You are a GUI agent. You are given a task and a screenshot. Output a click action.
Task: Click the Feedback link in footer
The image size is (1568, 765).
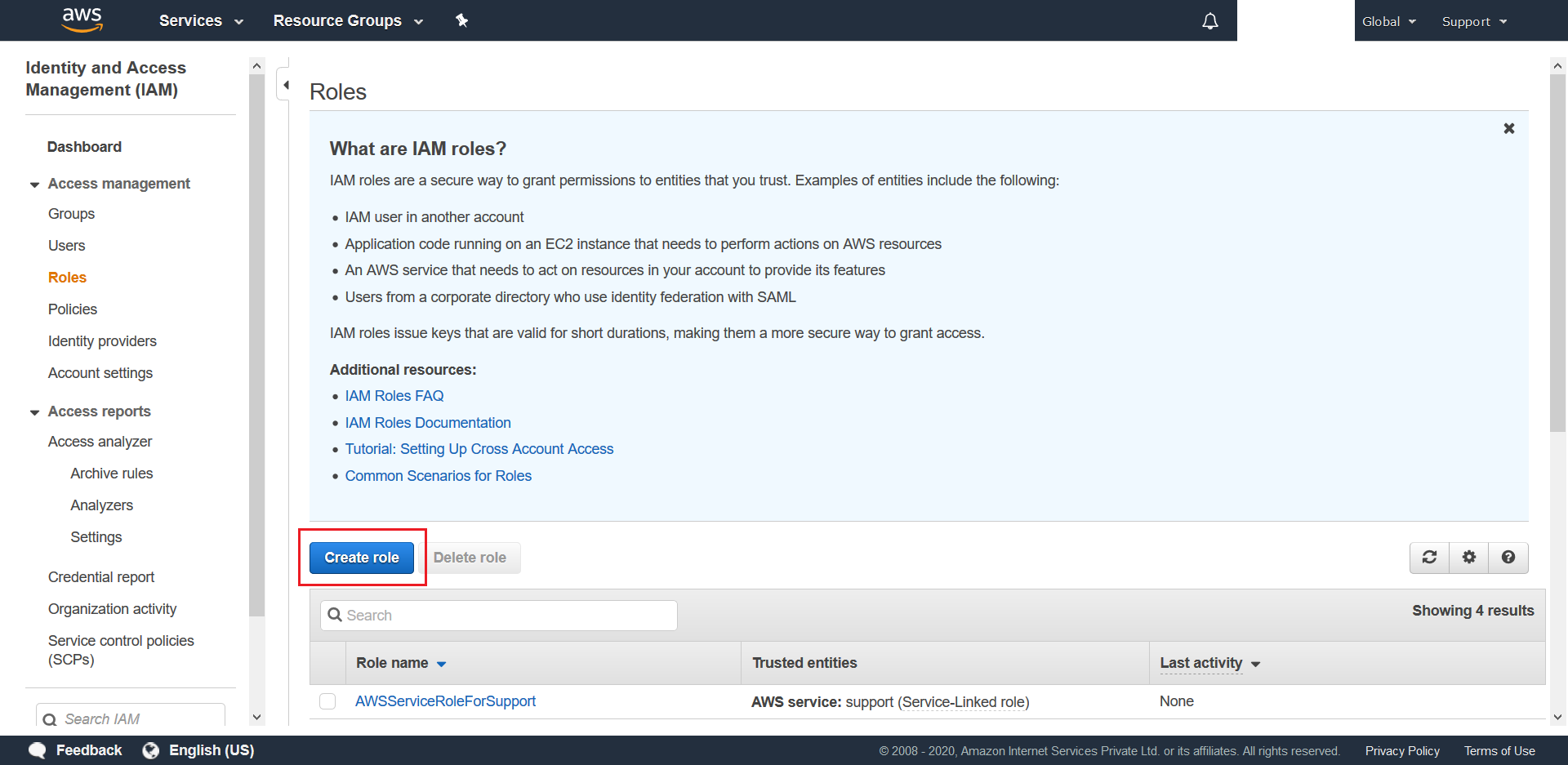tap(89, 750)
